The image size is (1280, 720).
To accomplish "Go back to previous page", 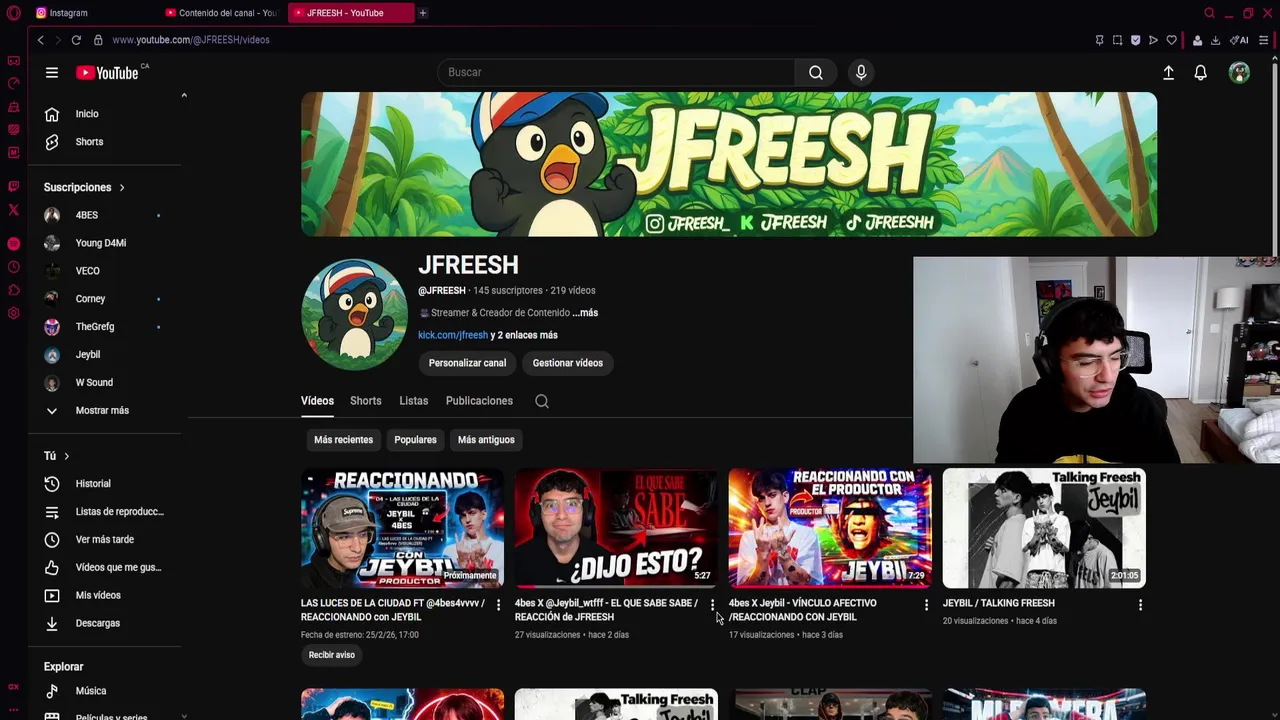I will [40, 40].
